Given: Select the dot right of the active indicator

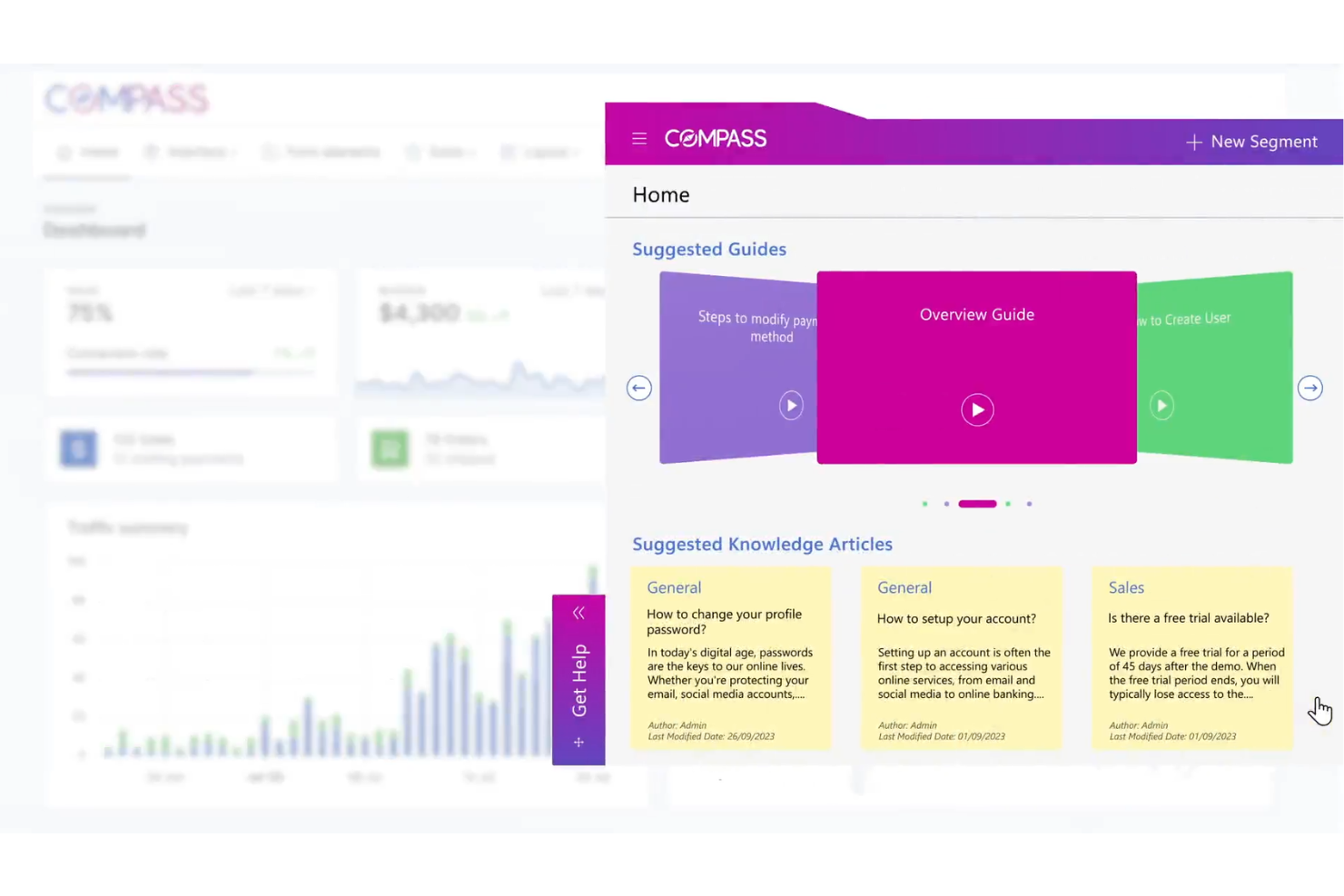Looking at the screenshot, I should (1008, 504).
